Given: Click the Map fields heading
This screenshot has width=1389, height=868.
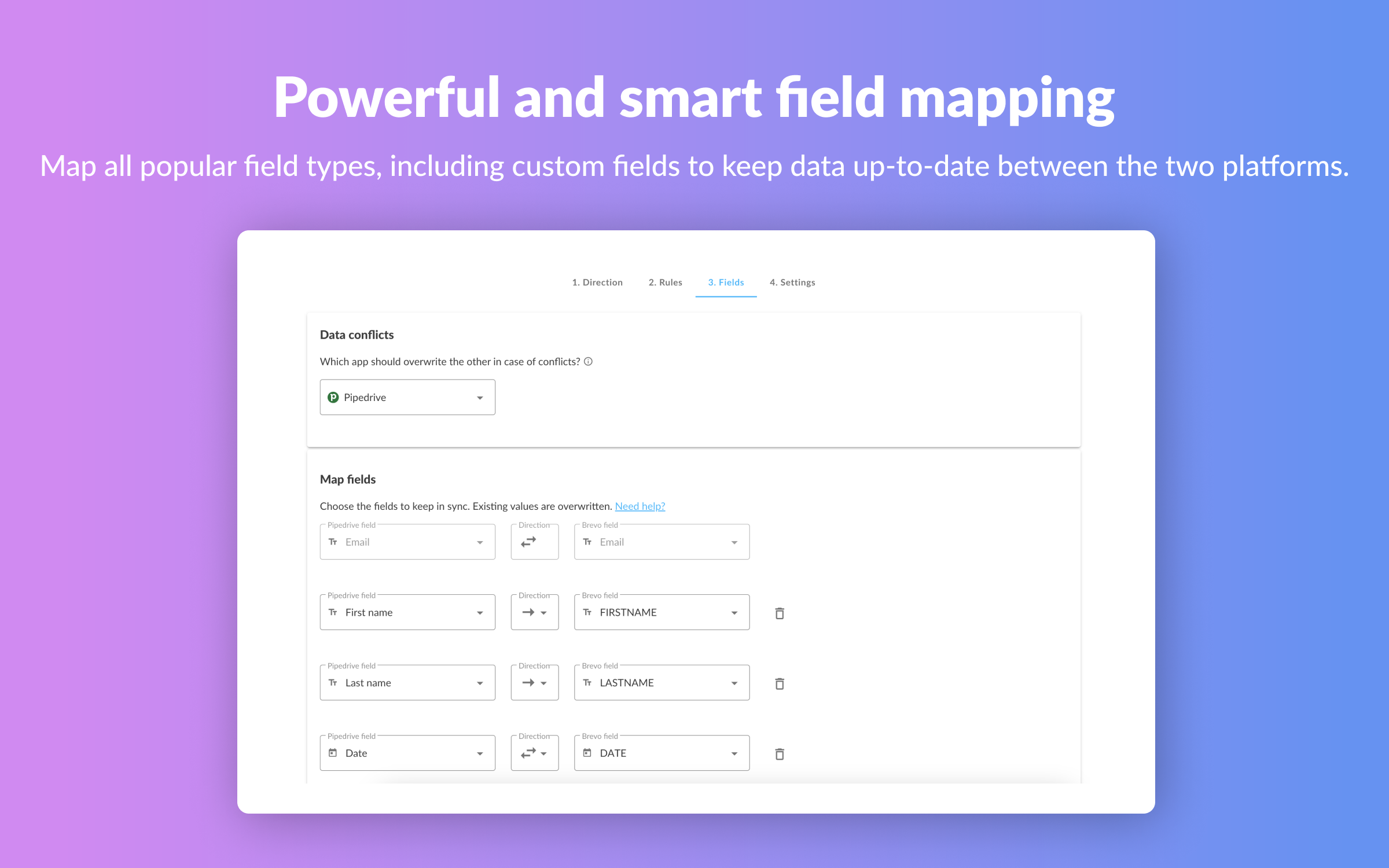Looking at the screenshot, I should tap(348, 480).
